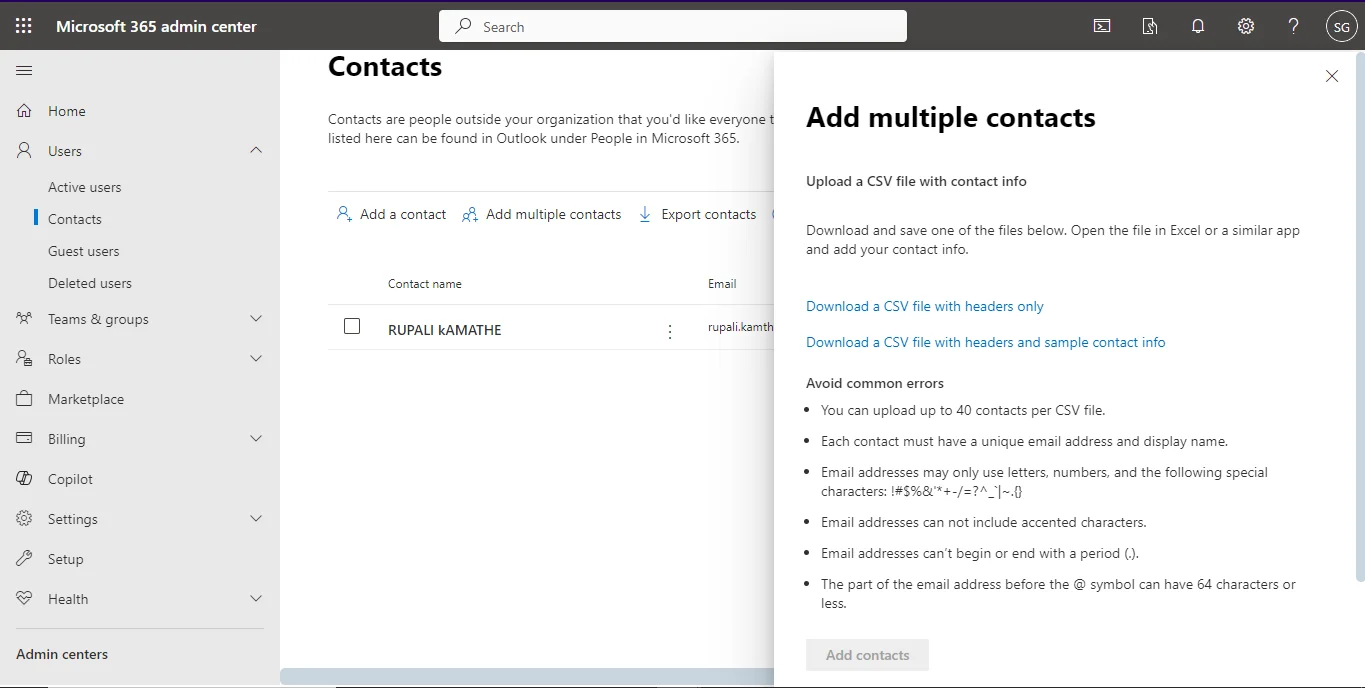
Task: Click Setup in navigation
Action: [66, 559]
